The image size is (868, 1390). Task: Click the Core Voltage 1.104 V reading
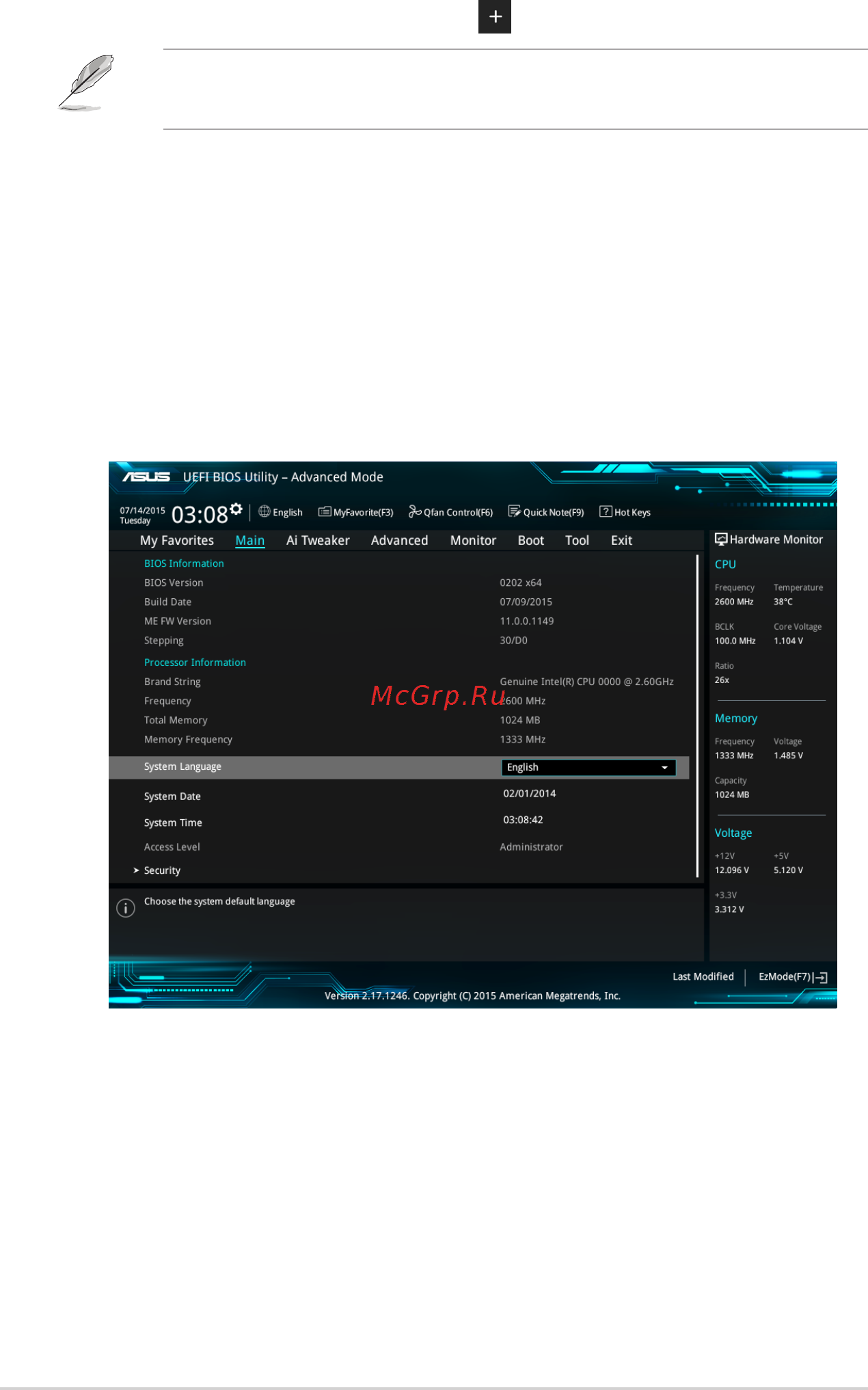[789, 641]
